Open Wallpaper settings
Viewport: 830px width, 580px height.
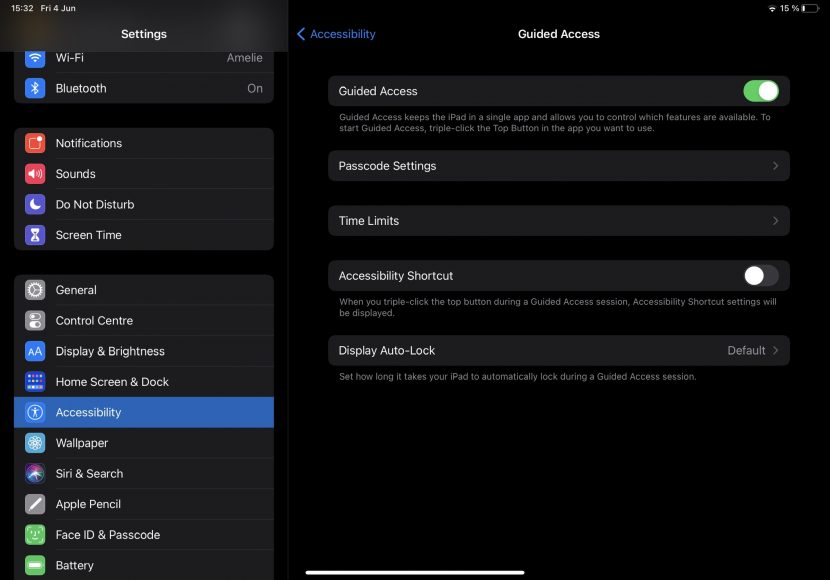[144, 443]
